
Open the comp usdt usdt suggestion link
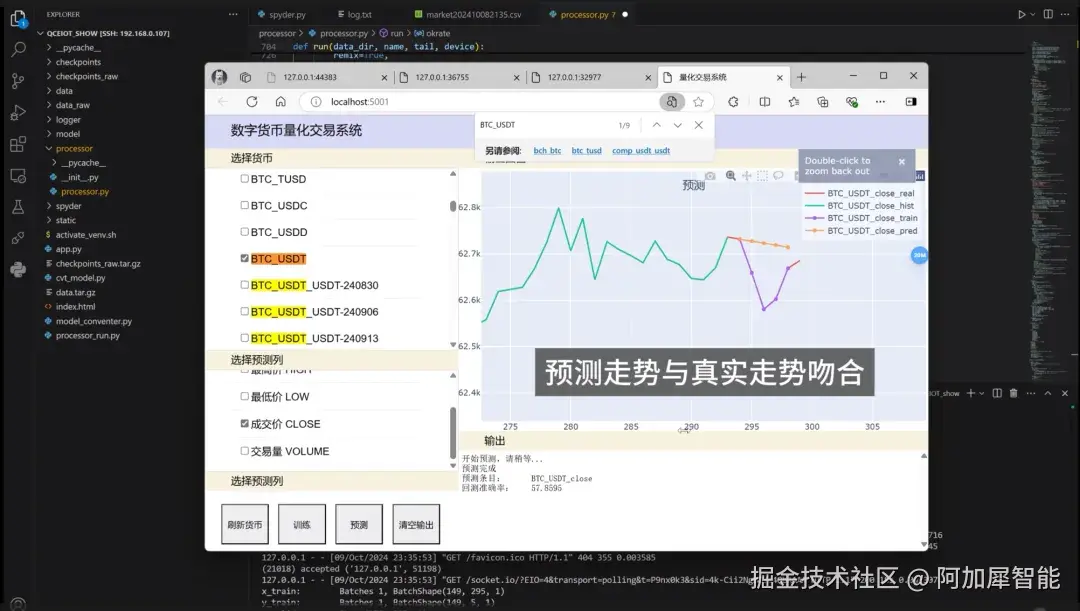click(x=639, y=150)
